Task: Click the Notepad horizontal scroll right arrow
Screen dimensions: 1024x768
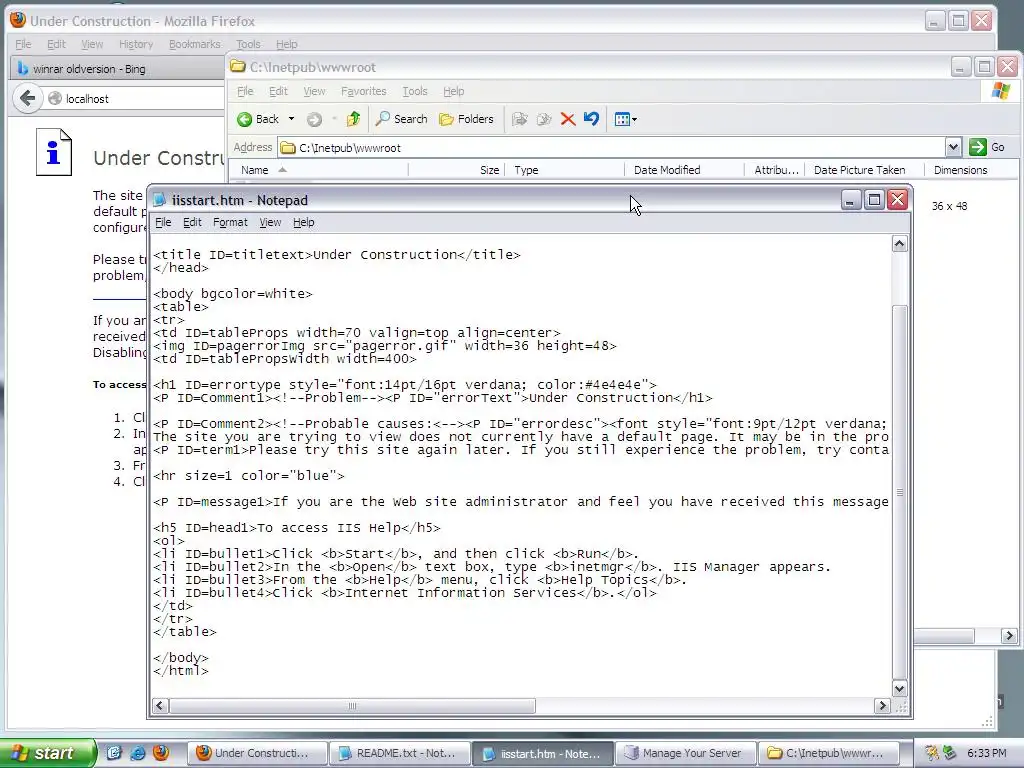Action: click(882, 705)
